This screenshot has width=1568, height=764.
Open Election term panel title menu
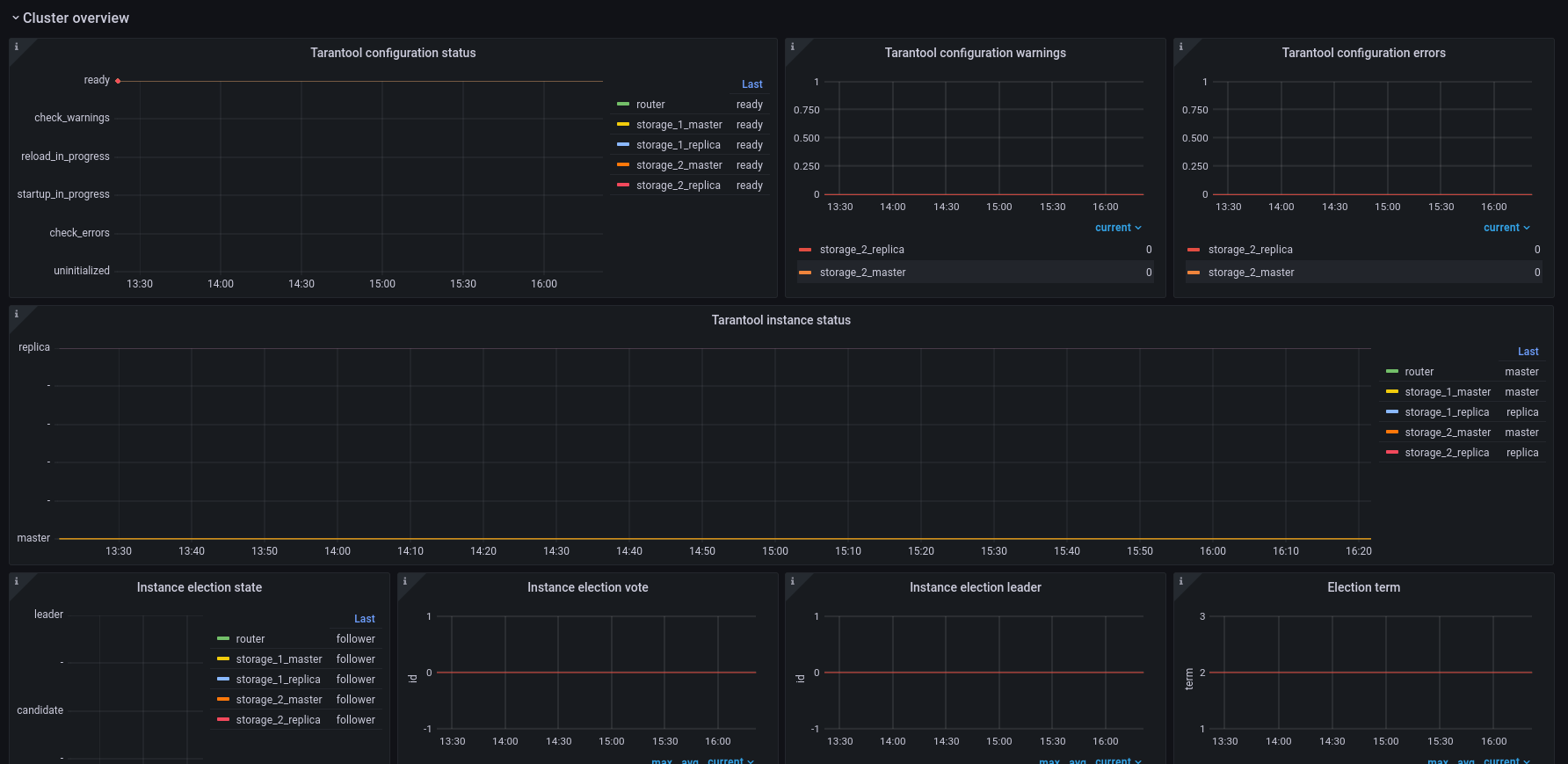tap(1363, 587)
